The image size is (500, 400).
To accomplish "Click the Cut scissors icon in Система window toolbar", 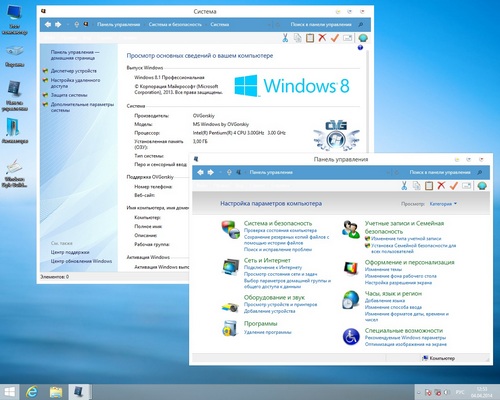I will click(x=285, y=38).
